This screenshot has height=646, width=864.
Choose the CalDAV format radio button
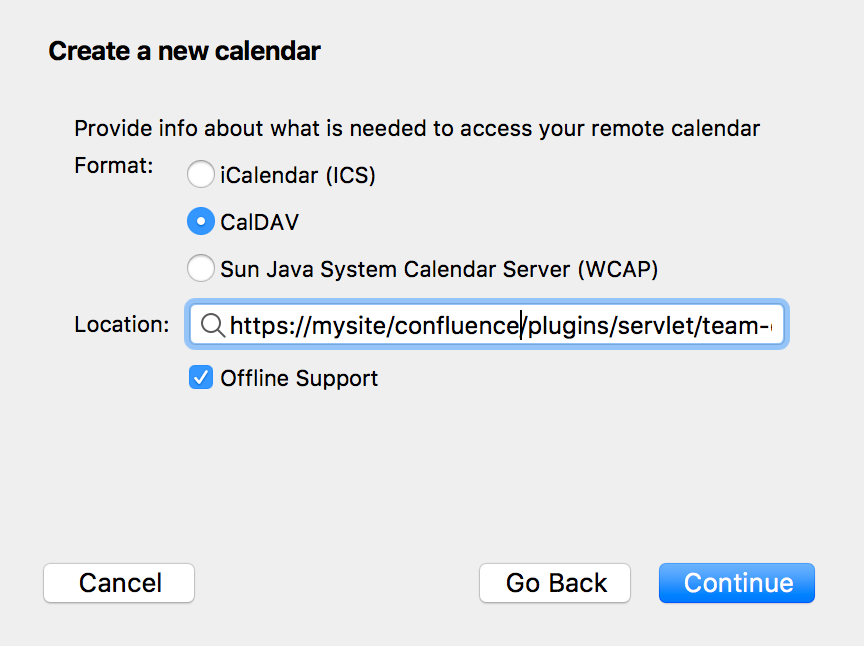[x=201, y=222]
